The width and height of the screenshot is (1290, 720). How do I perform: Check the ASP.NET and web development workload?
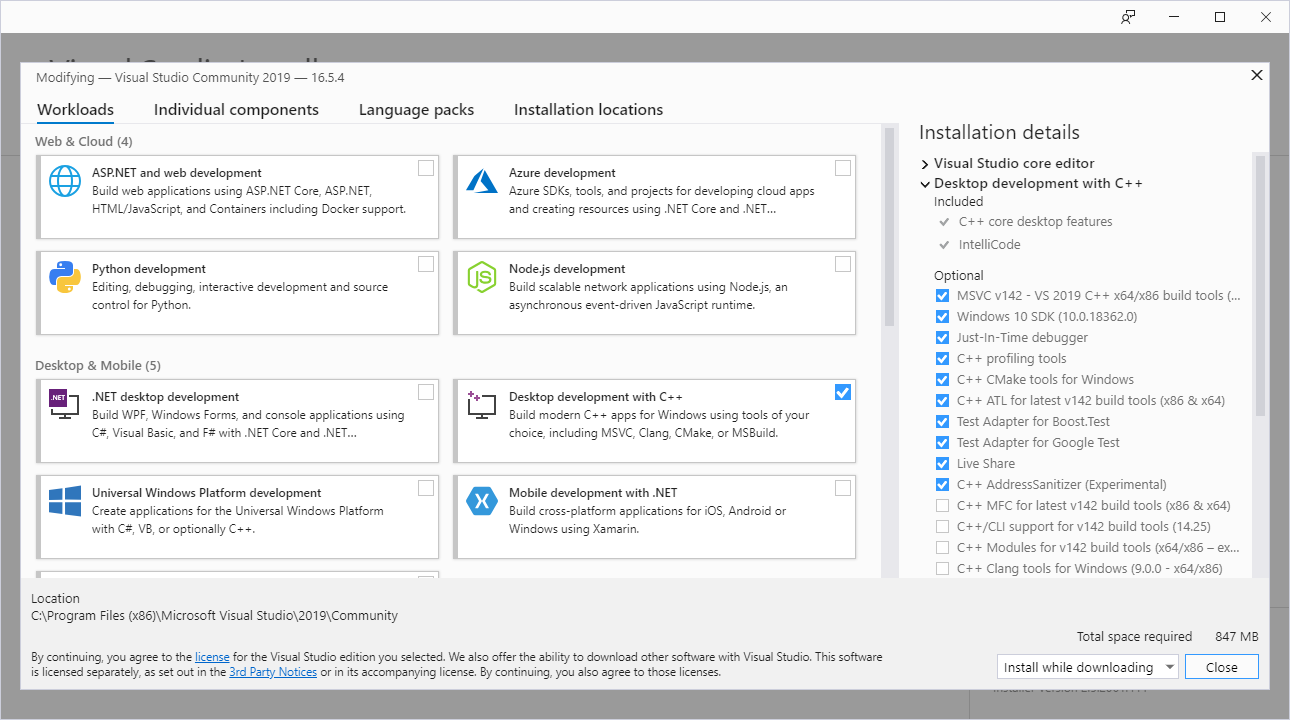click(x=426, y=168)
